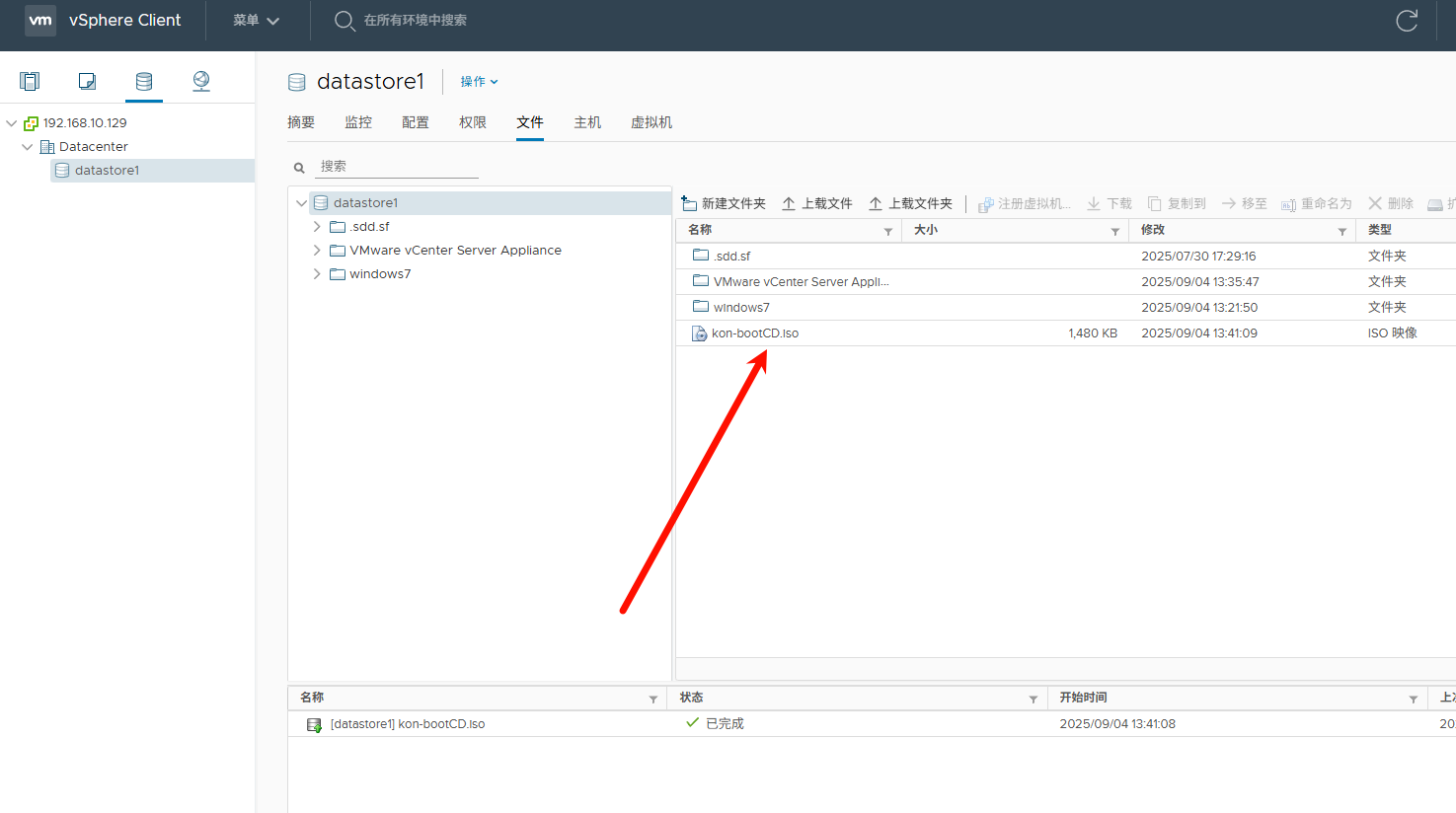Click the New Folder (新建文件夹) toolbar icon
The height and width of the screenshot is (813, 1456).
click(x=690, y=203)
